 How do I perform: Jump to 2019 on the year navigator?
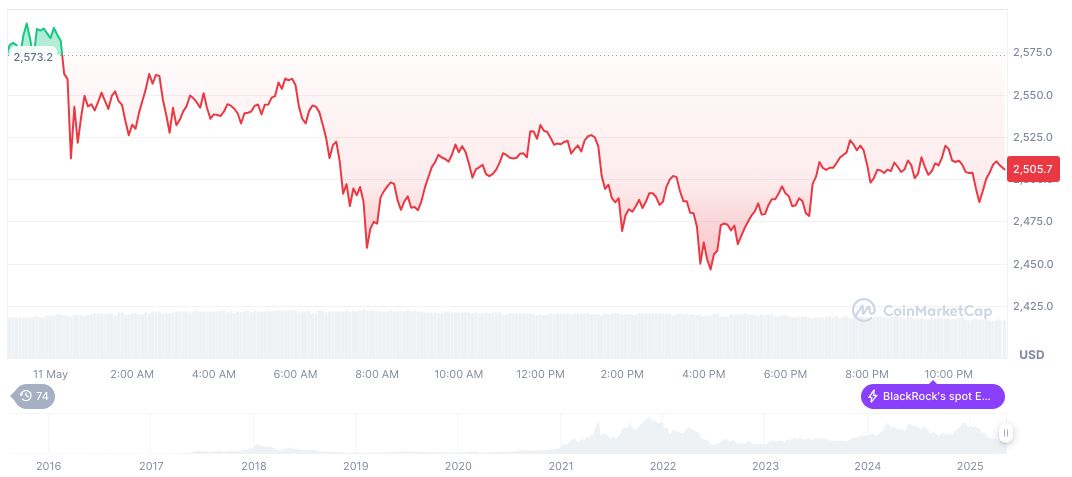(356, 466)
